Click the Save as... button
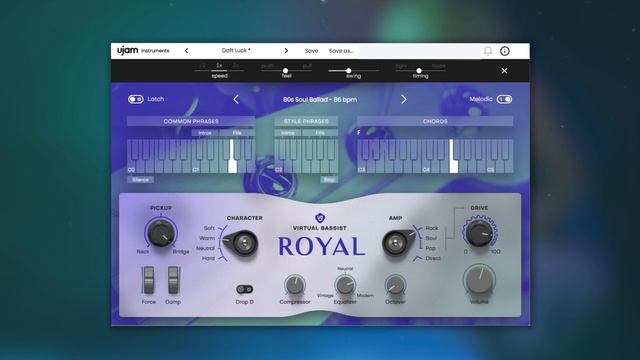The image size is (640, 360). tap(341, 51)
